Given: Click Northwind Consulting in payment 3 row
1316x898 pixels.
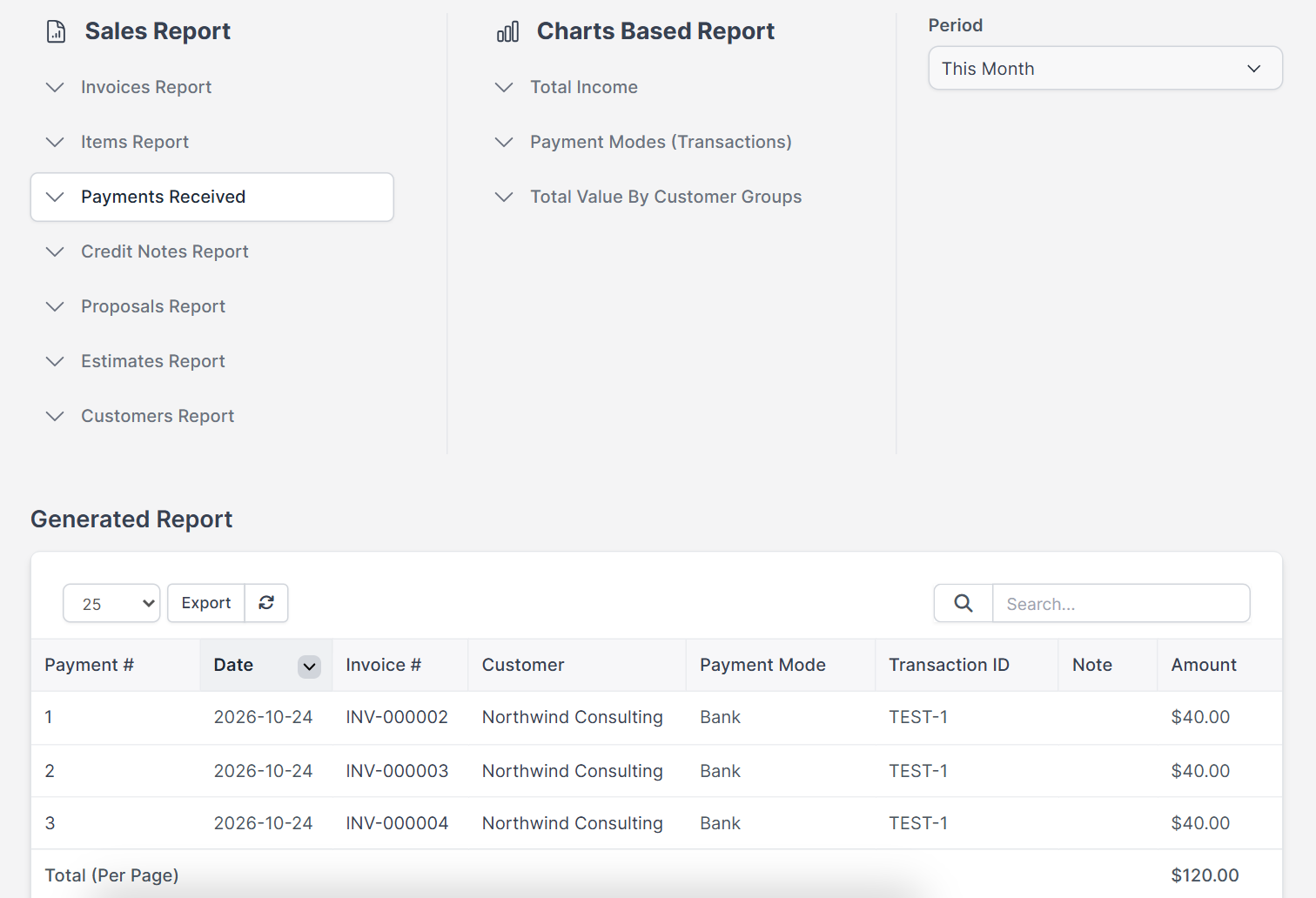Looking at the screenshot, I should [x=573, y=823].
